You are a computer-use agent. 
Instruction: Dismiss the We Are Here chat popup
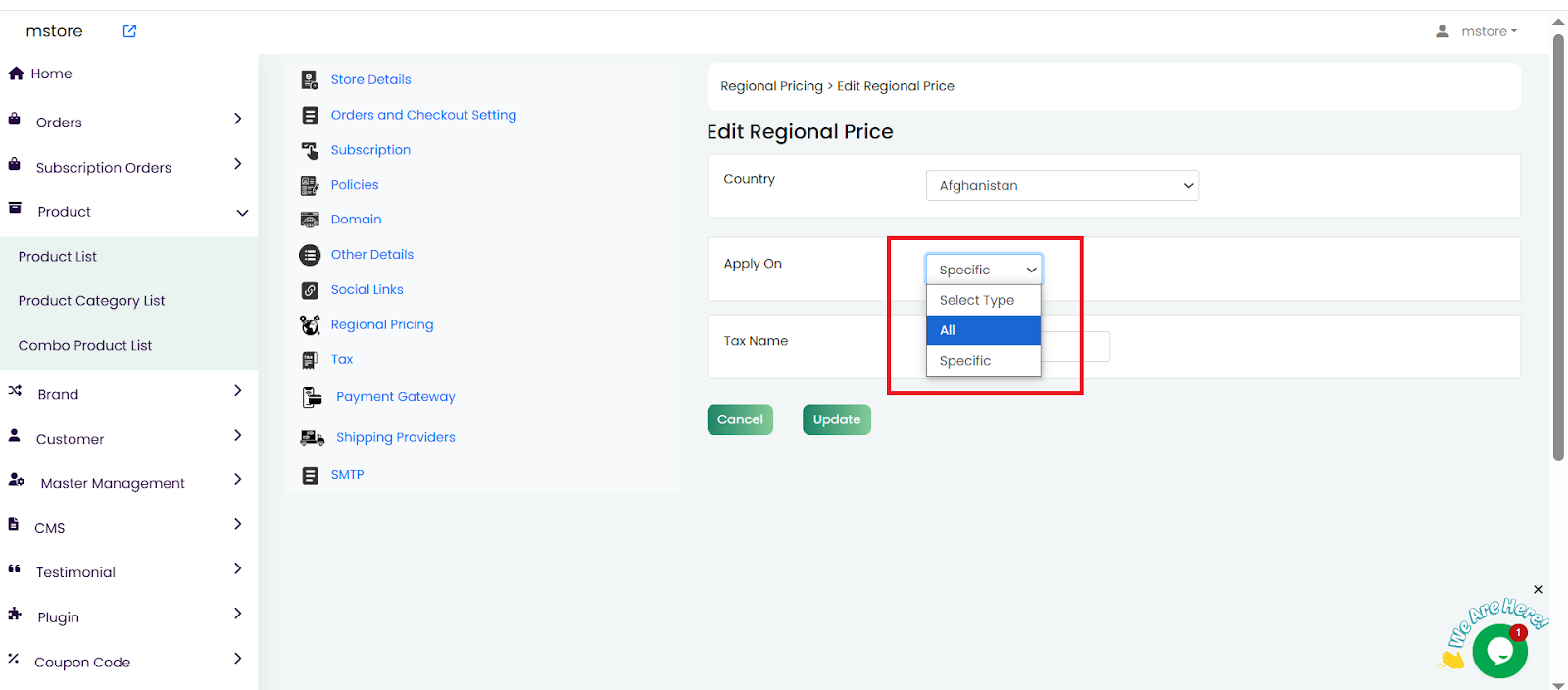(x=1538, y=590)
